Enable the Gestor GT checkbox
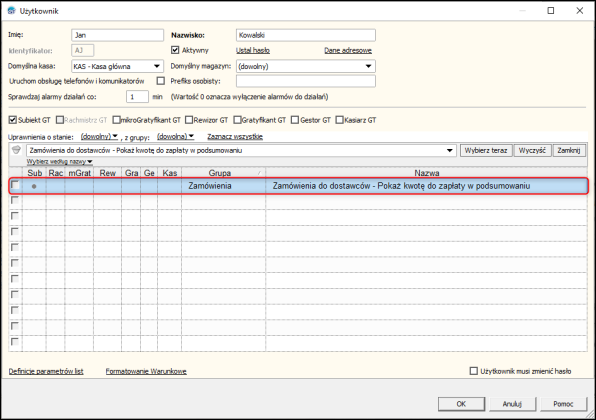 pyautogui.click(x=295, y=120)
